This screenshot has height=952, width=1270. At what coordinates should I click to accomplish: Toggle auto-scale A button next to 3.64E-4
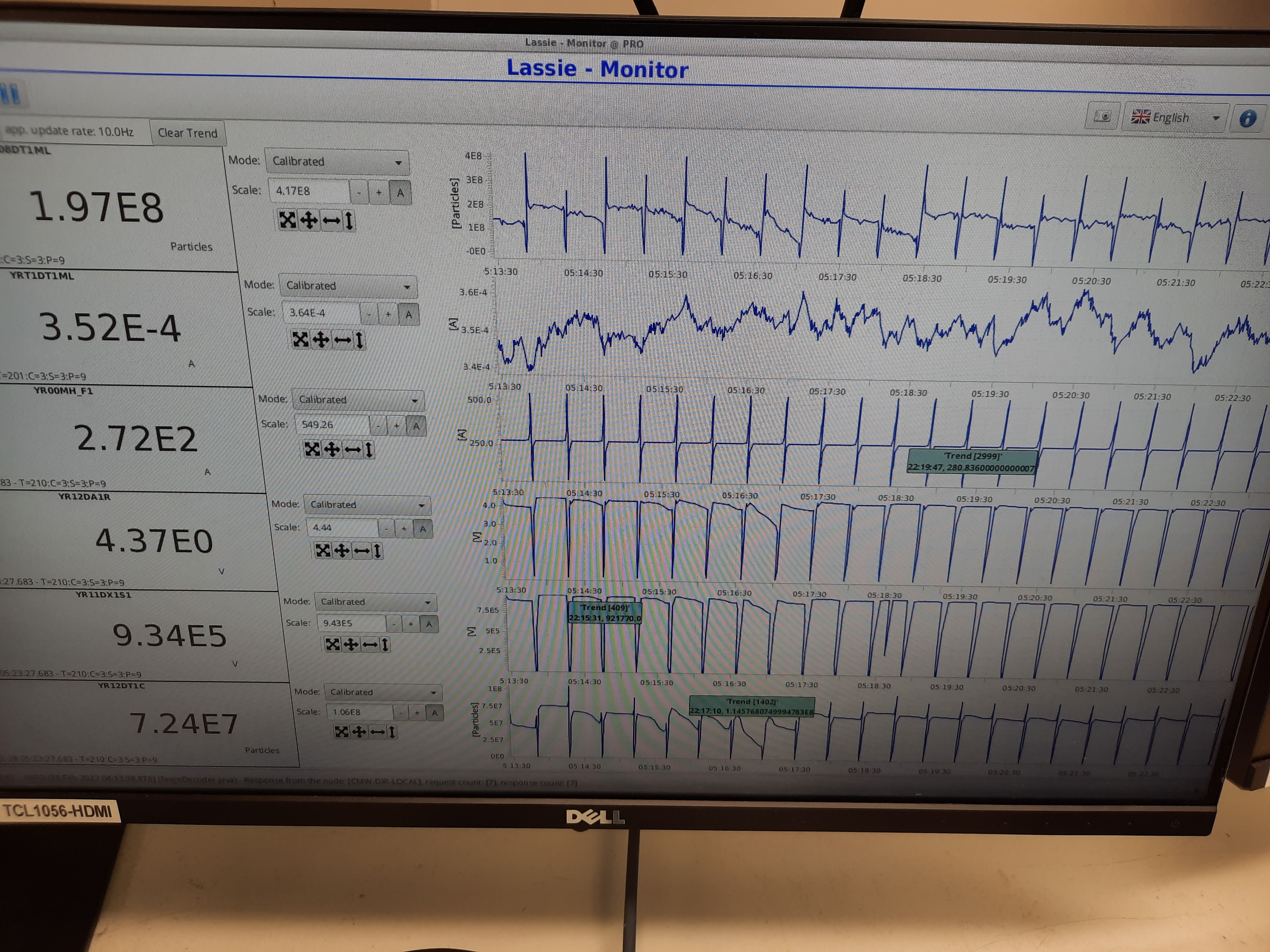point(409,314)
